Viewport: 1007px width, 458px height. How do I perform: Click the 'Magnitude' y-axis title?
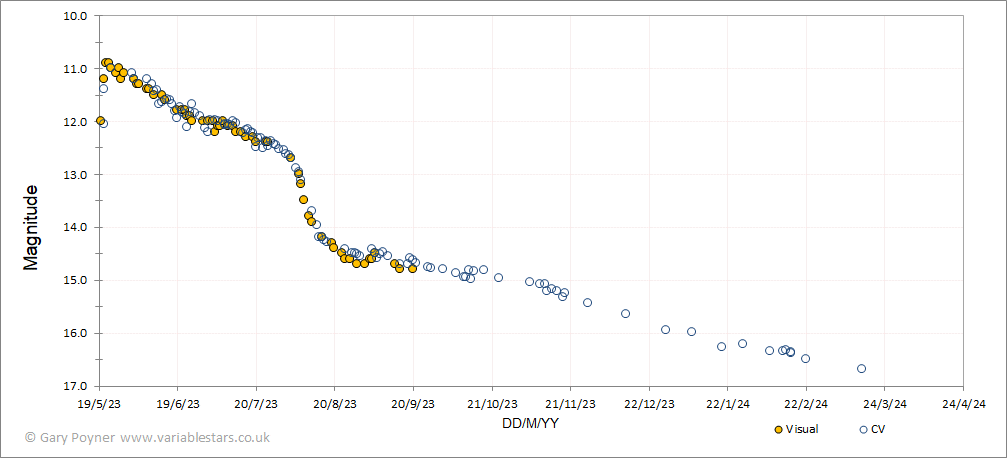pyautogui.click(x=30, y=227)
